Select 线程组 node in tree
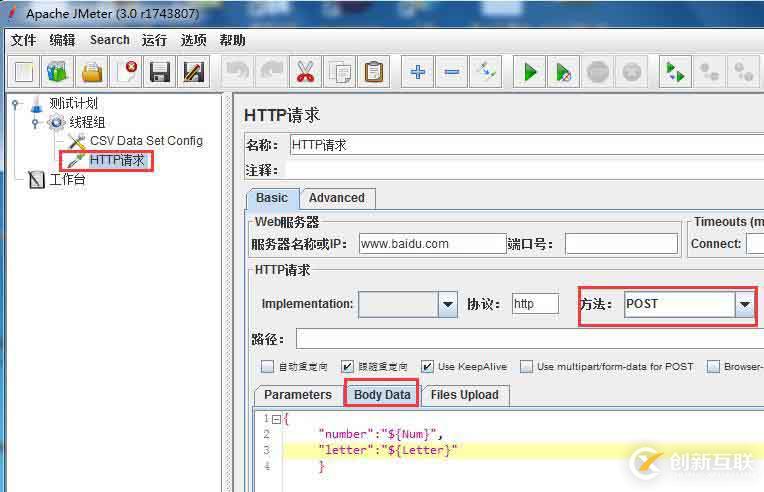 click(x=87, y=122)
